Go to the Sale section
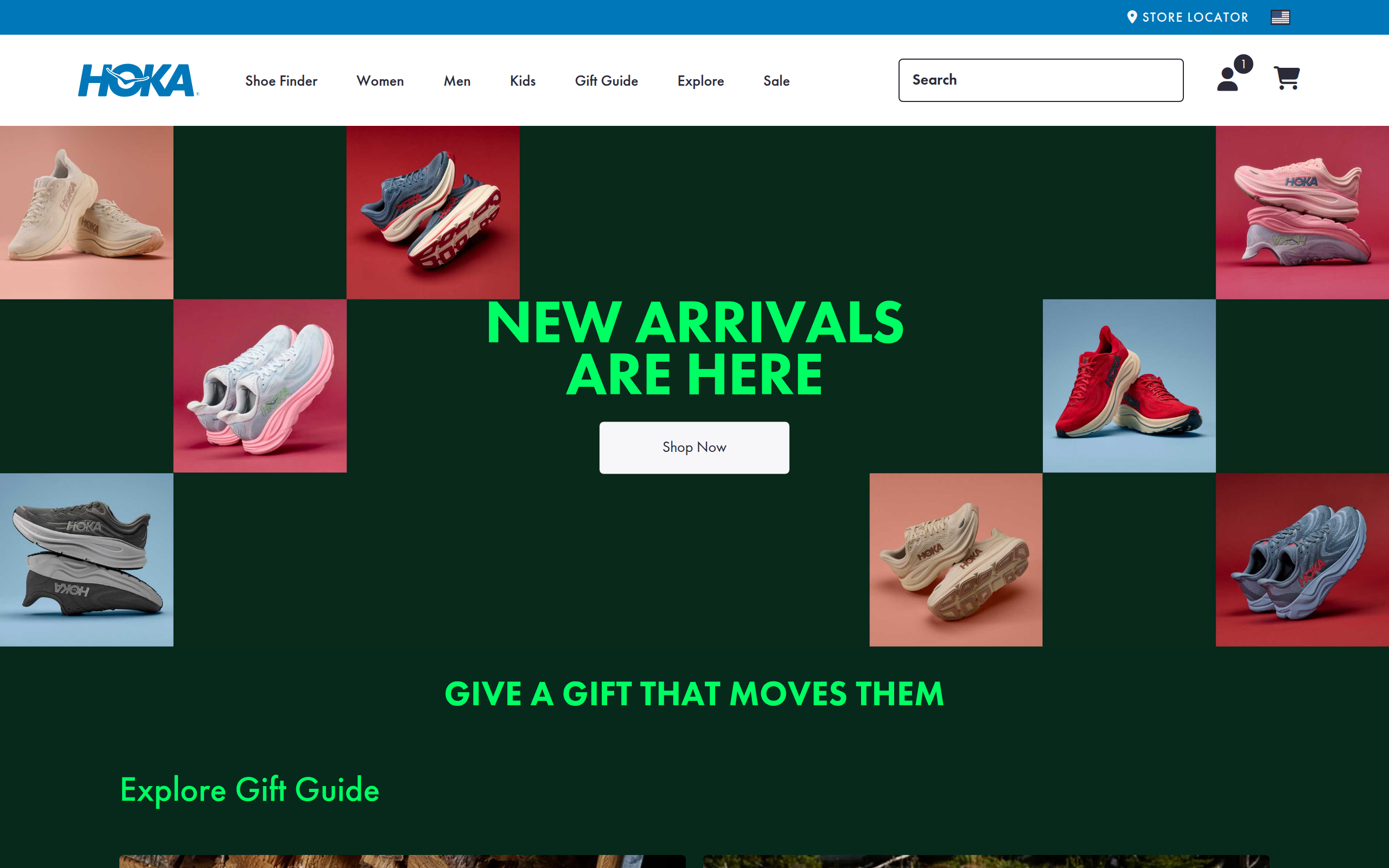 pyautogui.click(x=776, y=81)
